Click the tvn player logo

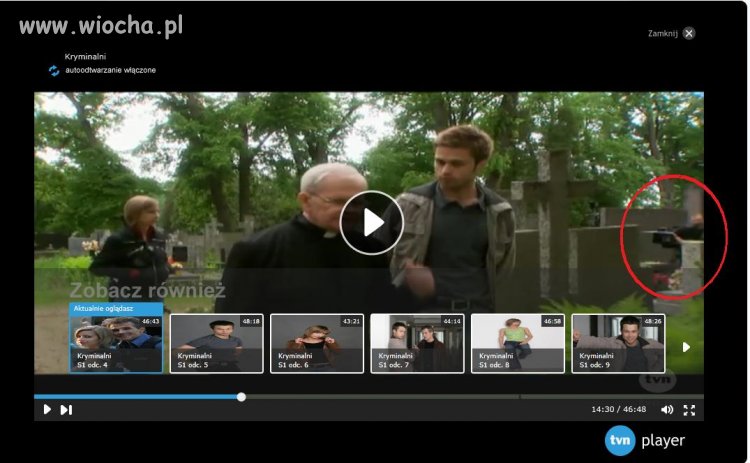click(645, 441)
